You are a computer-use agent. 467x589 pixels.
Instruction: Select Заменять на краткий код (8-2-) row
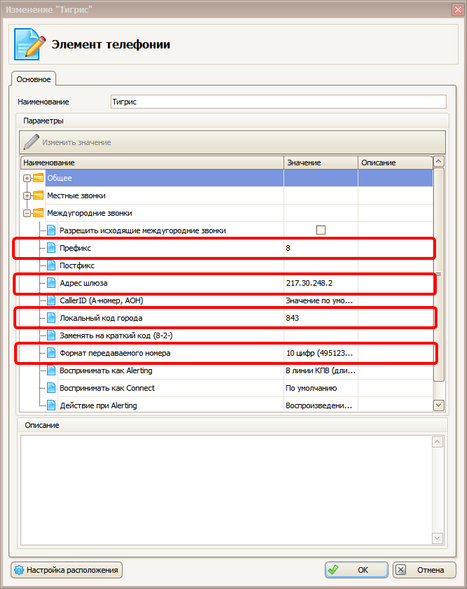(x=227, y=335)
